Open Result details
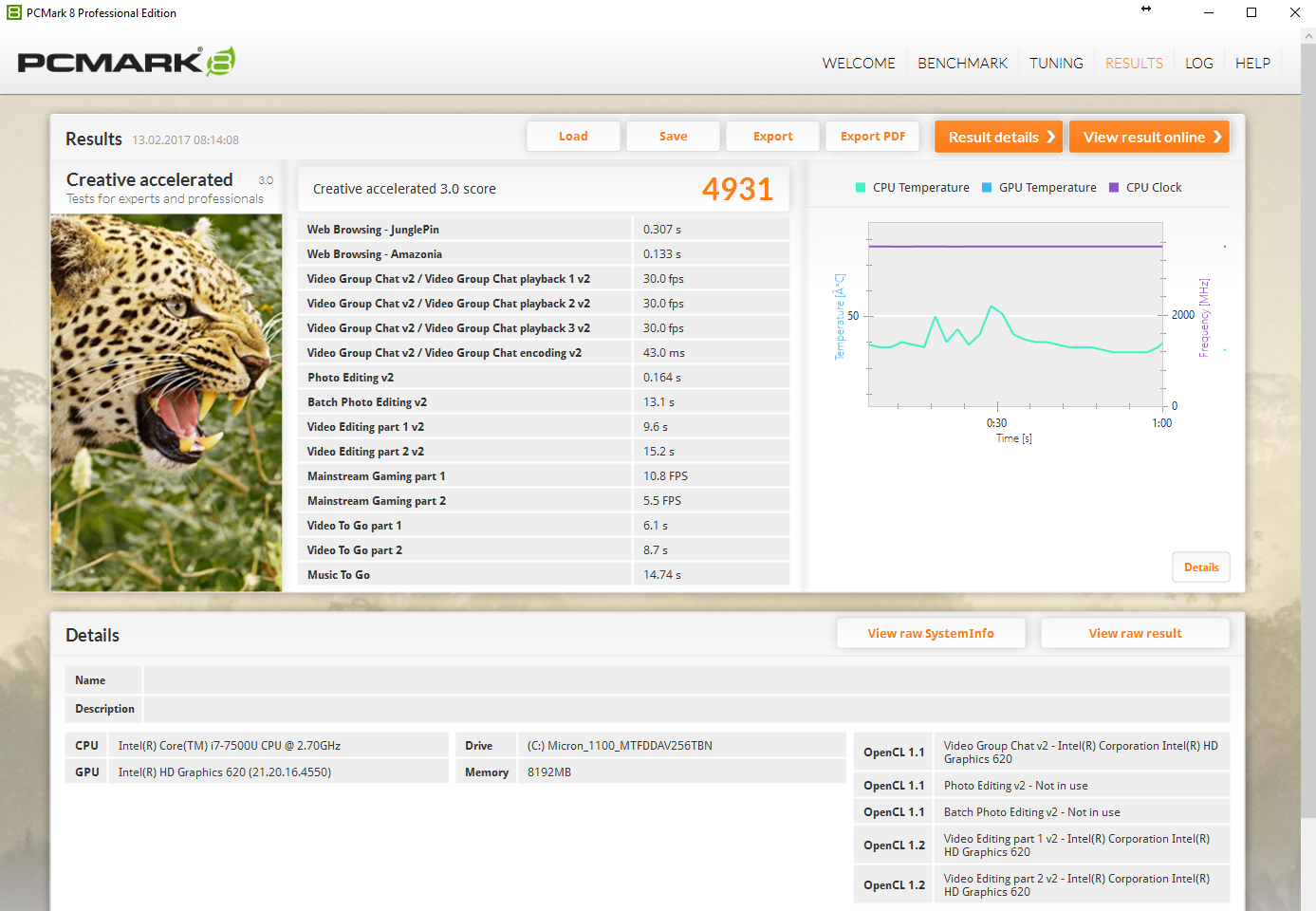 (999, 137)
